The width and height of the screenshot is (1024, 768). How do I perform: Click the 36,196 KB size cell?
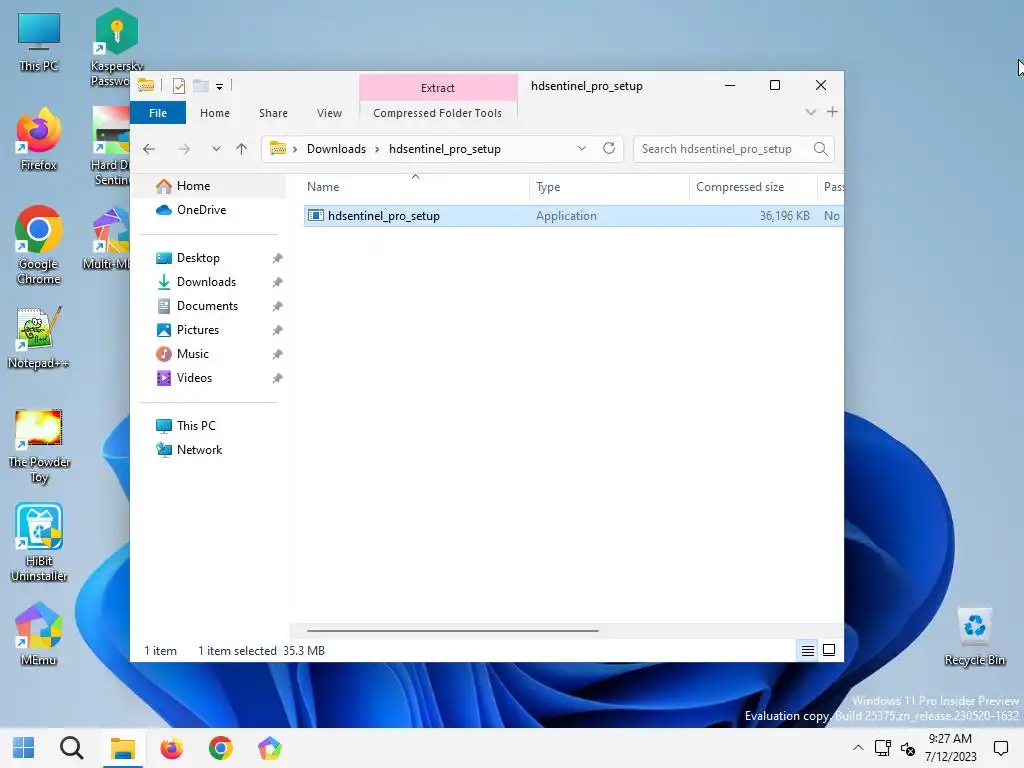point(784,216)
